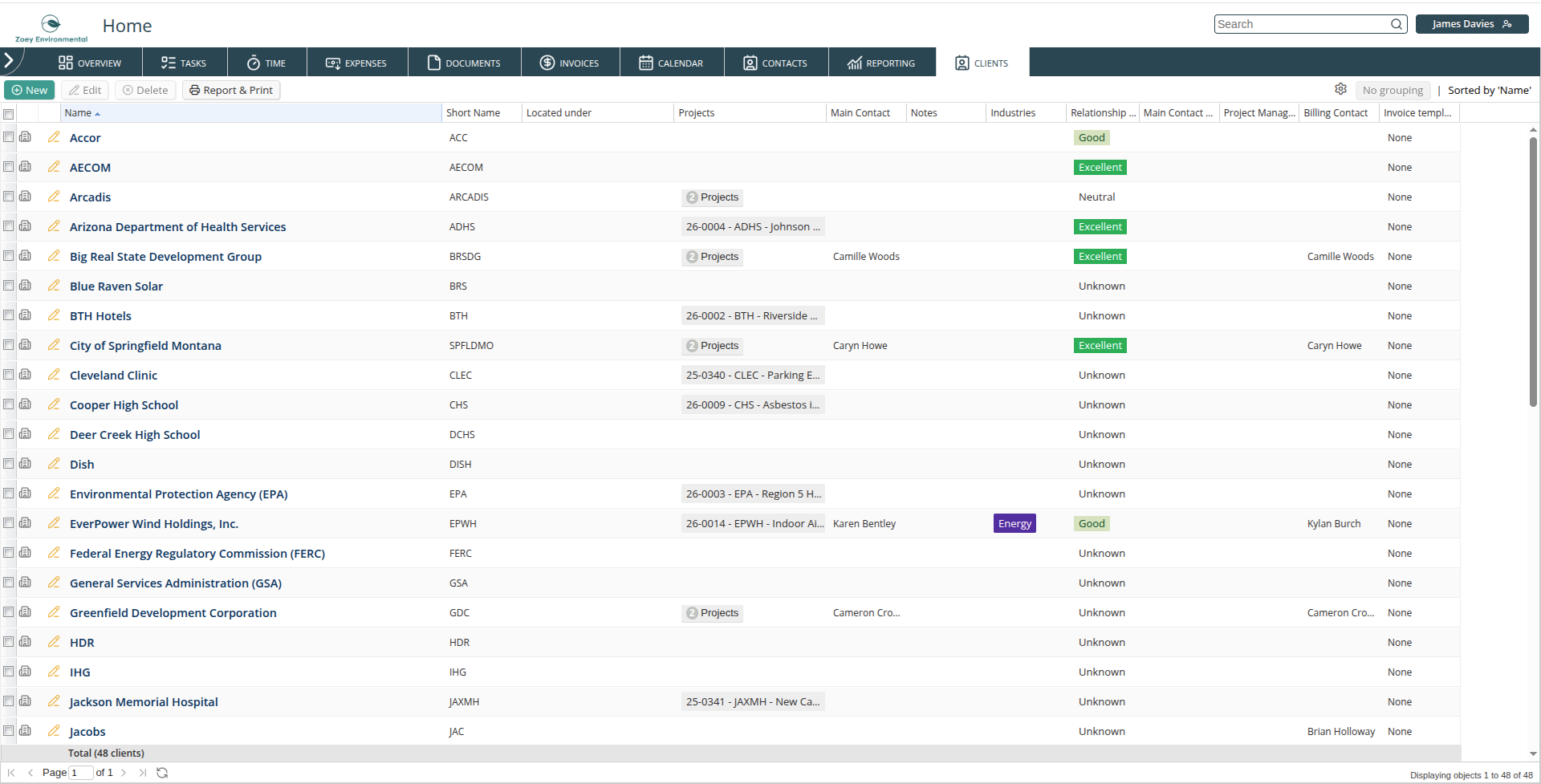This screenshot has height=784, width=1541.
Task: Go to the previous page arrow
Action: (x=30, y=773)
